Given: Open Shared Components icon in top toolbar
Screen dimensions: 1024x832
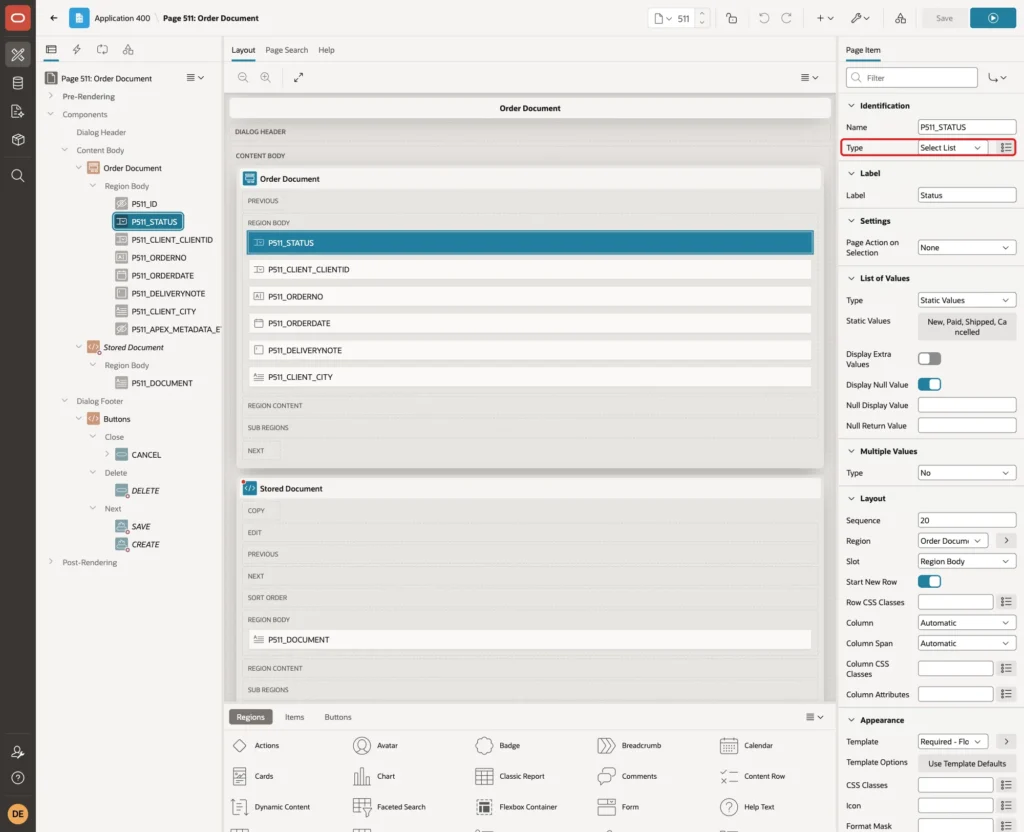Looking at the screenshot, I should [x=900, y=18].
